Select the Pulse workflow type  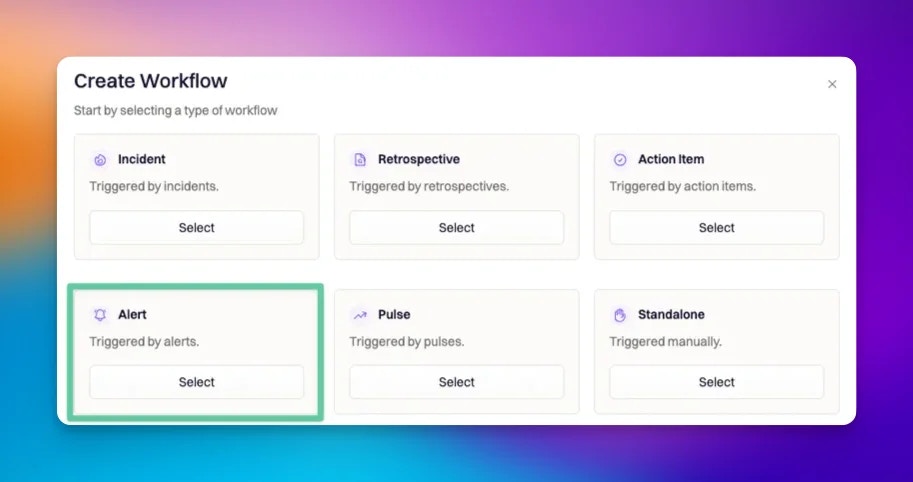point(456,382)
